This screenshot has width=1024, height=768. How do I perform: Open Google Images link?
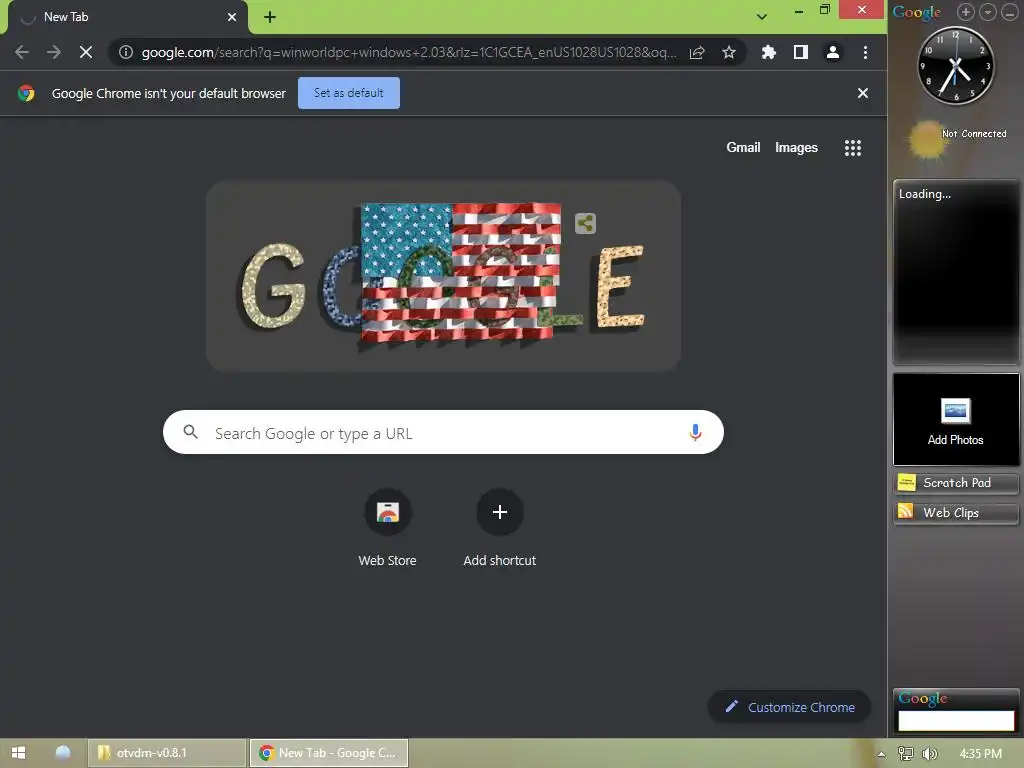[796, 148]
